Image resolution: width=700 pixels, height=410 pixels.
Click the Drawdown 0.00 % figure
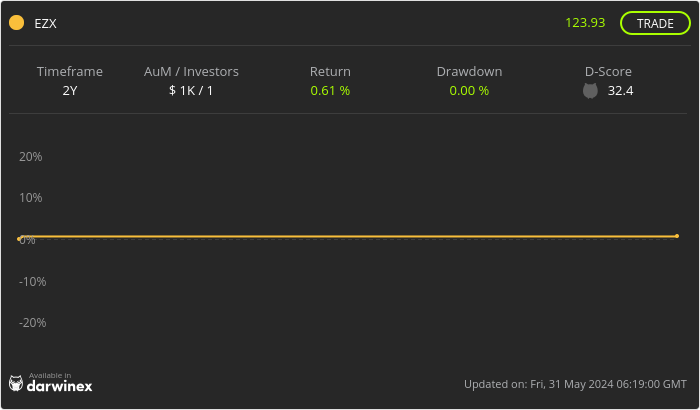[x=469, y=91]
